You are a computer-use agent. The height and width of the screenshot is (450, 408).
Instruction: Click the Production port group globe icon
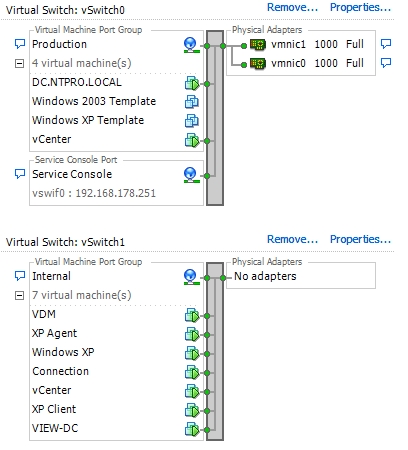(x=191, y=45)
